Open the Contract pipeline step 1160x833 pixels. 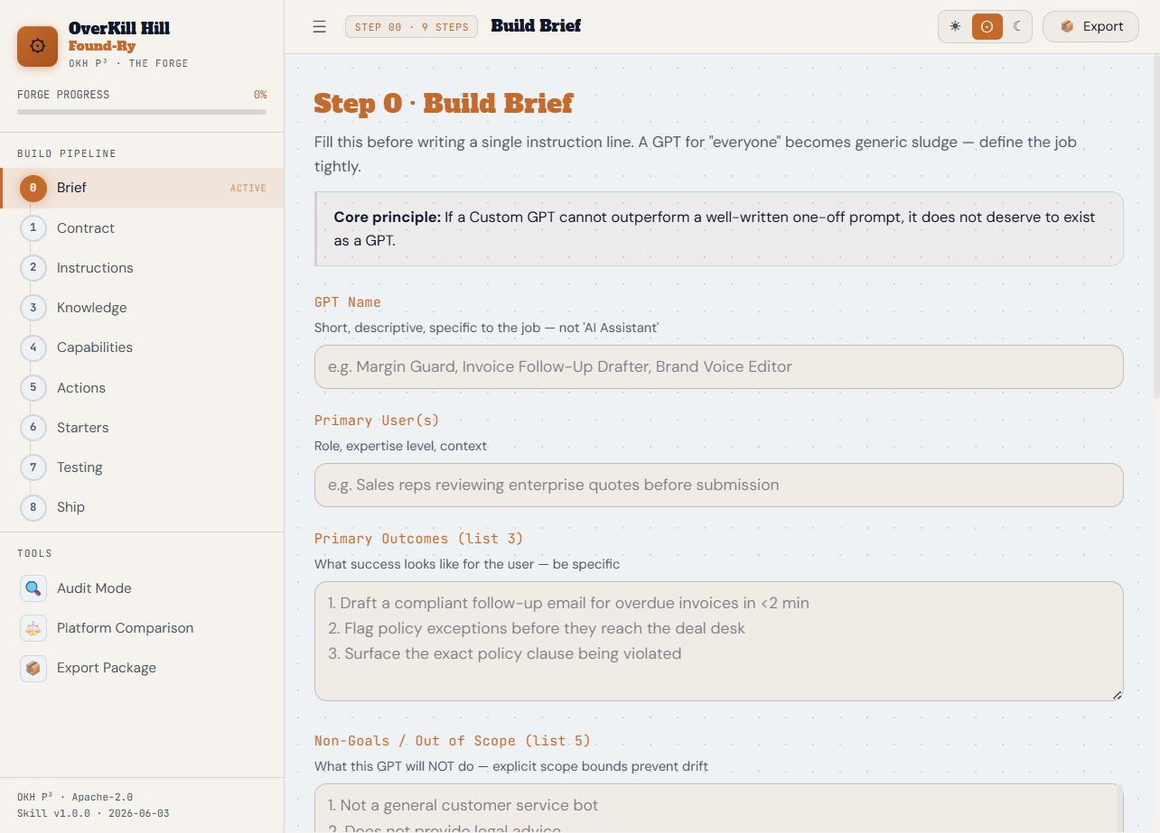pyautogui.click(x=142, y=228)
